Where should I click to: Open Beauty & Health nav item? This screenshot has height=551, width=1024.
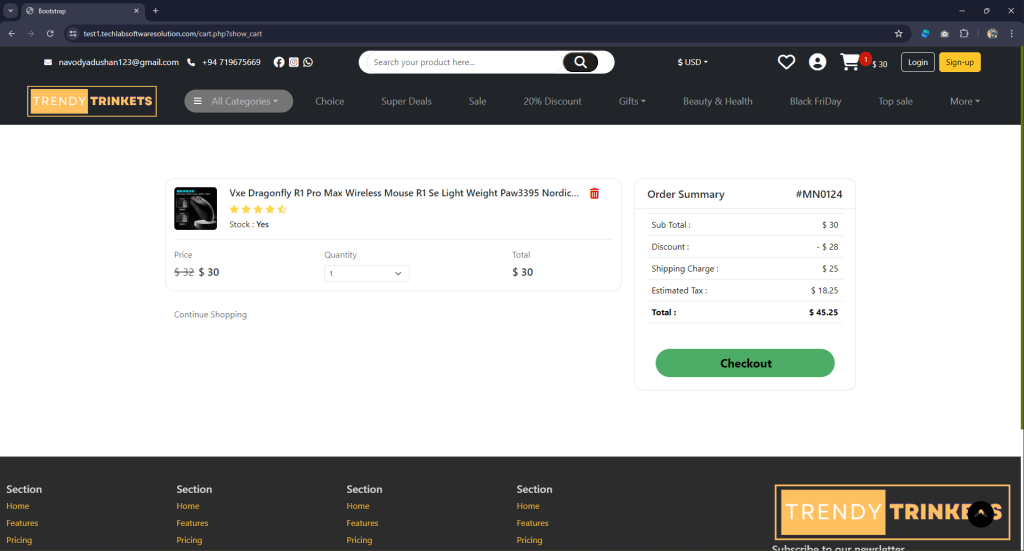(x=718, y=101)
